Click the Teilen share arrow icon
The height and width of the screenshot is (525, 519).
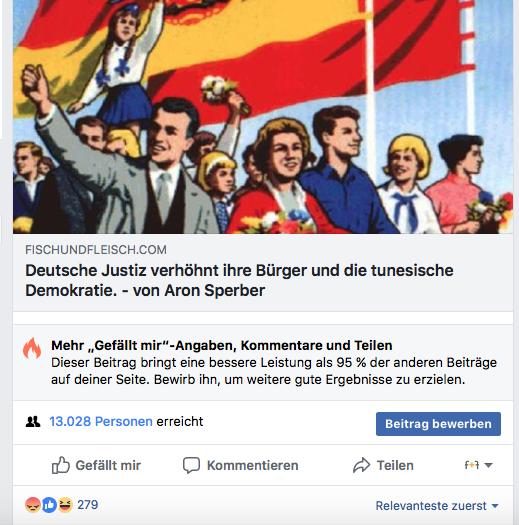361,465
